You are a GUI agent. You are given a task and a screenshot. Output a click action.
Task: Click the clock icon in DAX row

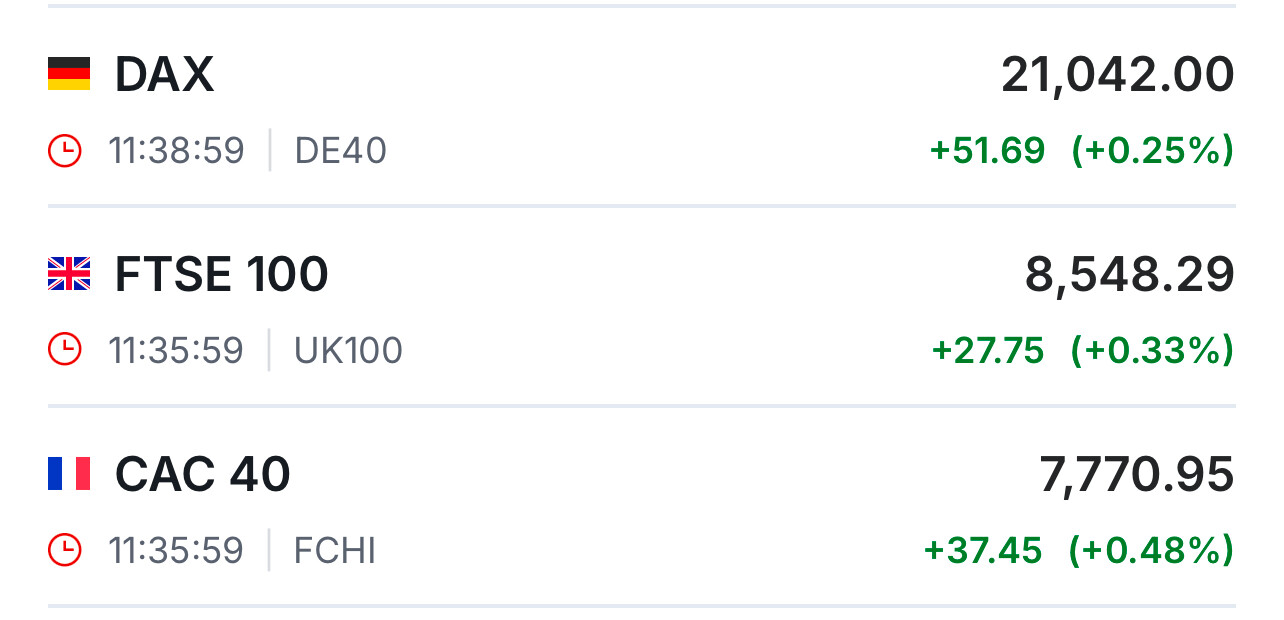click(65, 151)
